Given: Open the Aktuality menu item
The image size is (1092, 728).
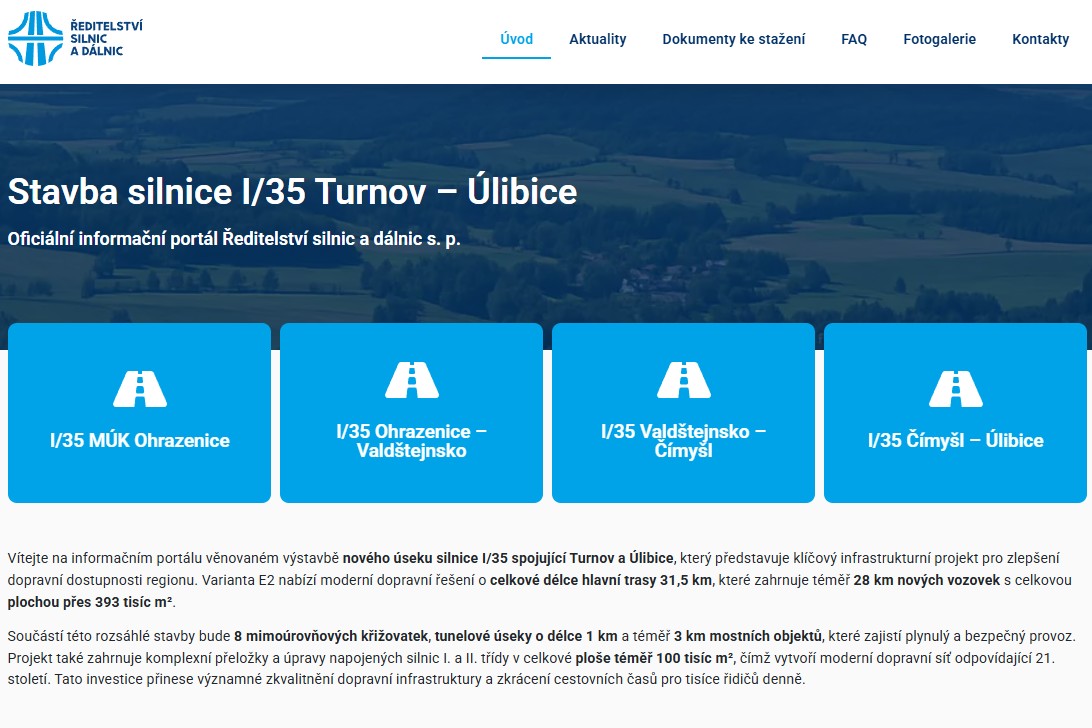Looking at the screenshot, I should 597,40.
